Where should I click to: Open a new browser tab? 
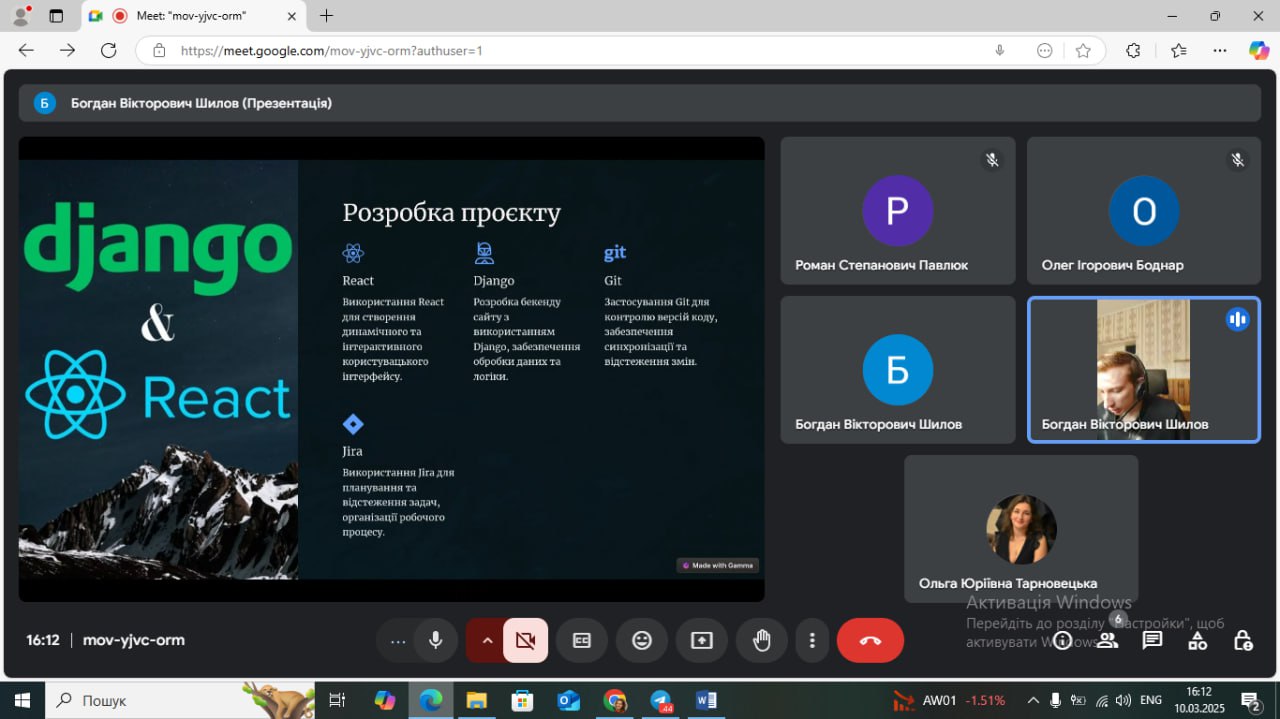pyautogui.click(x=326, y=16)
